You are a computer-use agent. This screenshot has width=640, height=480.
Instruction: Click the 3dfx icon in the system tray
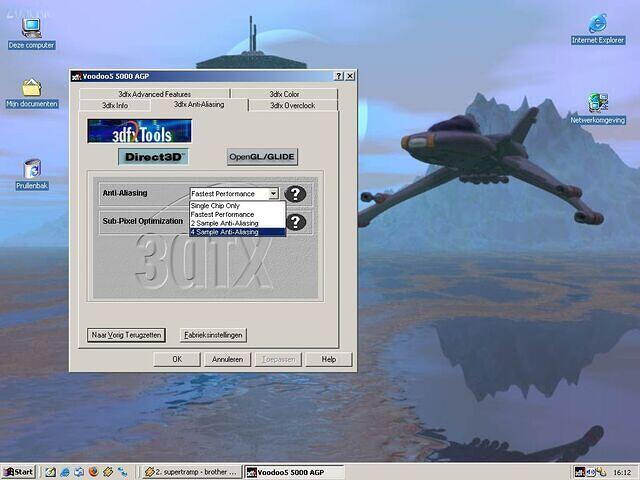coord(580,472)
